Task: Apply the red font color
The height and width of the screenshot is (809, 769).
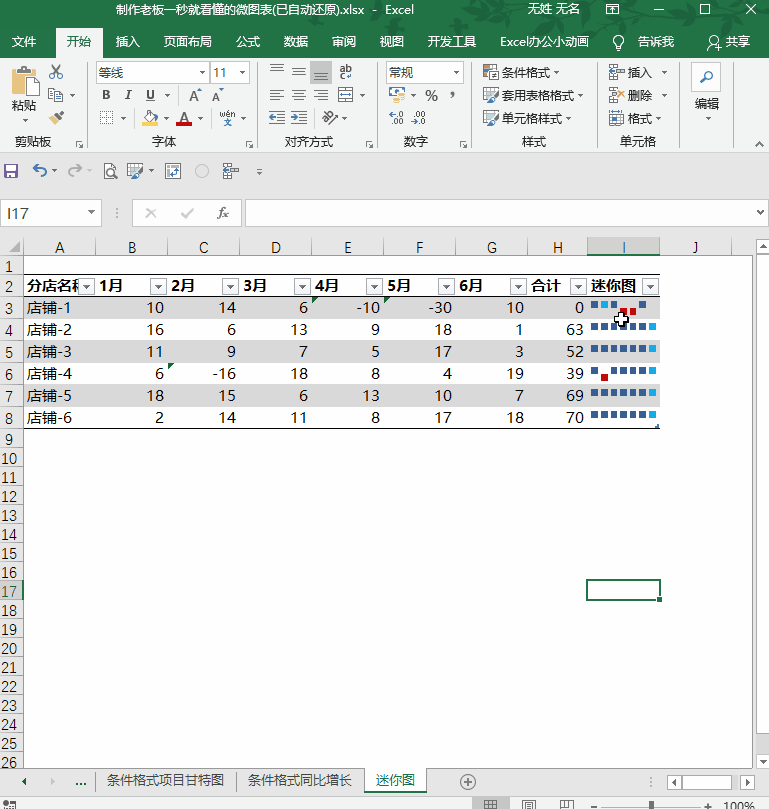Action: click(184, 118)
